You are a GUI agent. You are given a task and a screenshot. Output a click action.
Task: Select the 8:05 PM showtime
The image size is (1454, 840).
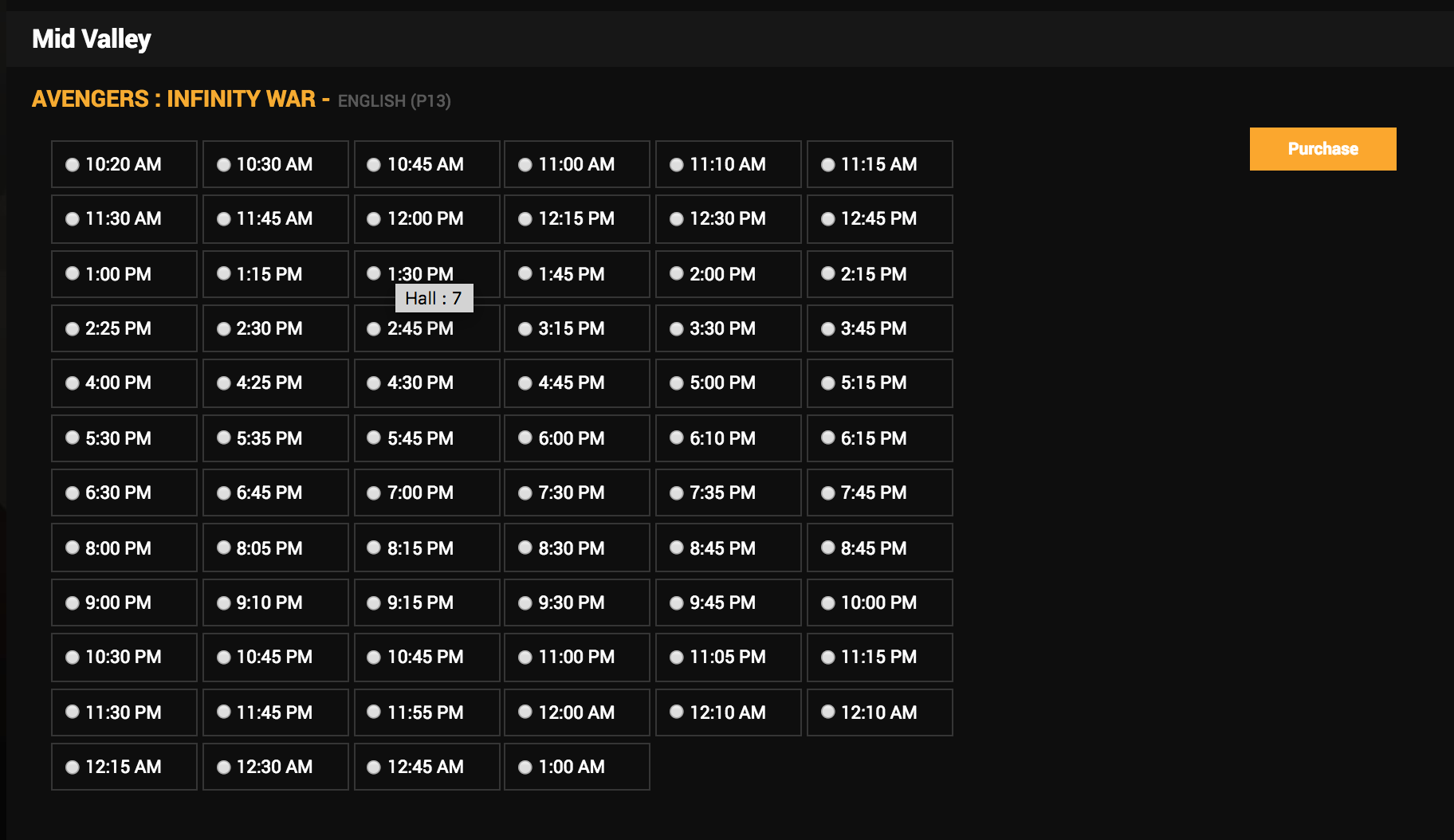pos(224,548)
